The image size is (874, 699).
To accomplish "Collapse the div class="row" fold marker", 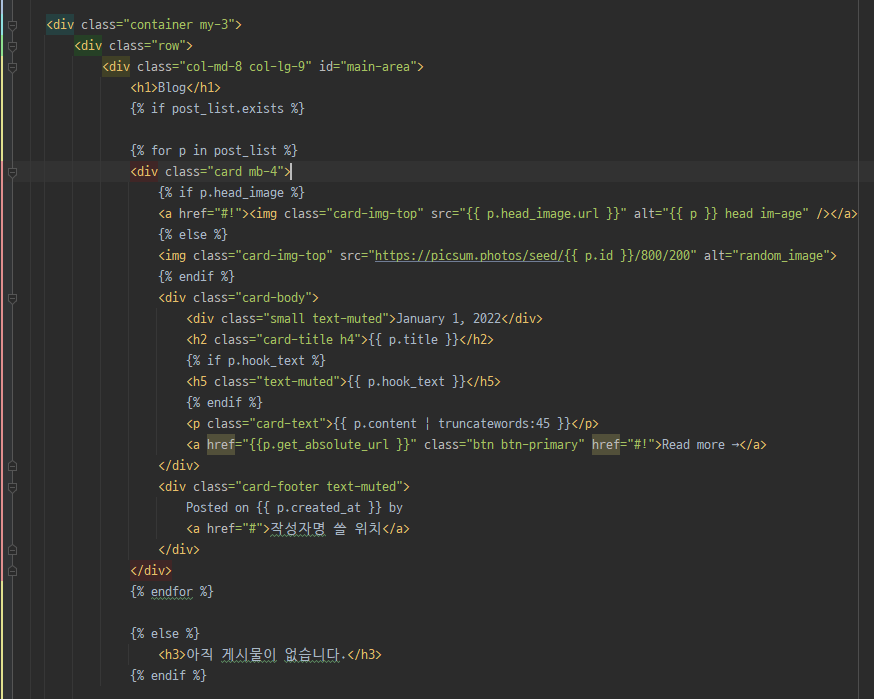I will [x=12, y=46].
